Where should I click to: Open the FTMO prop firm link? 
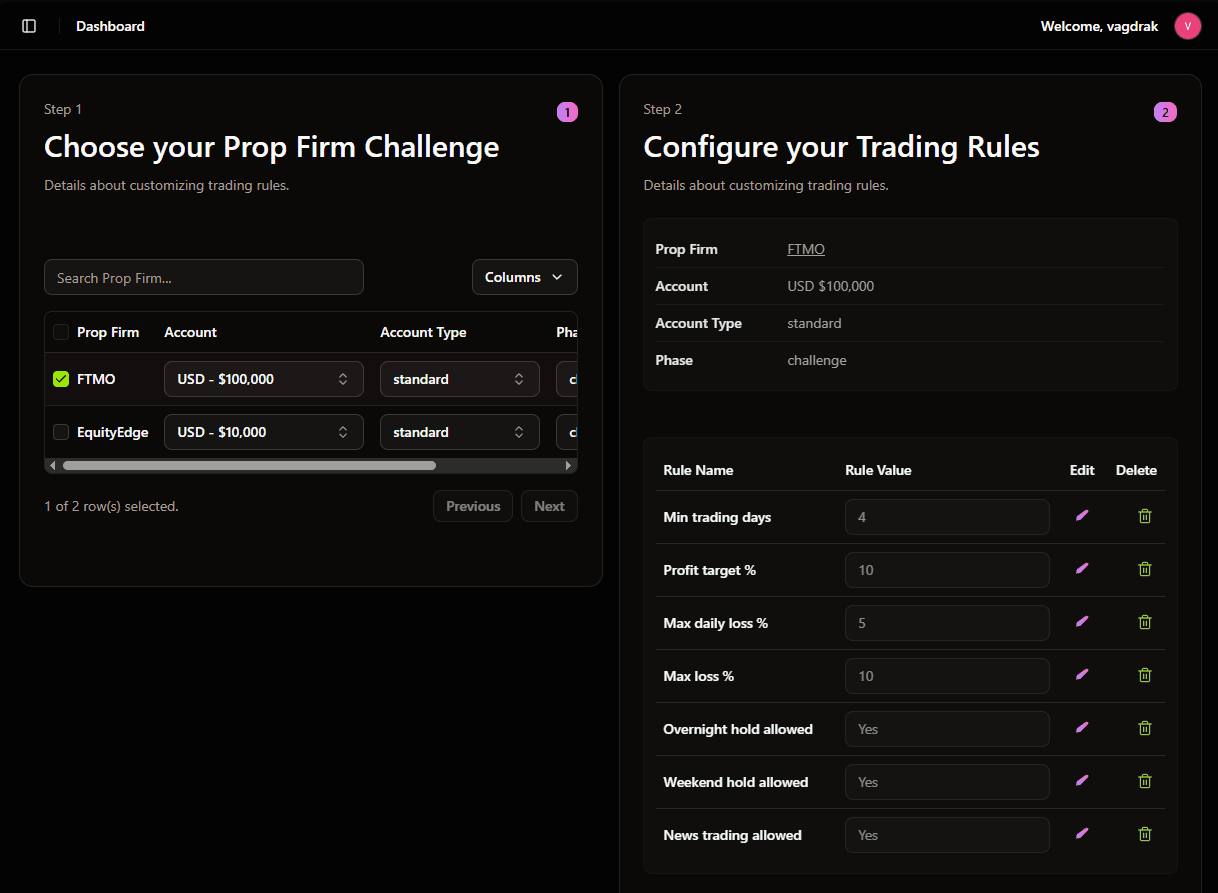click(x=806, y=249)
